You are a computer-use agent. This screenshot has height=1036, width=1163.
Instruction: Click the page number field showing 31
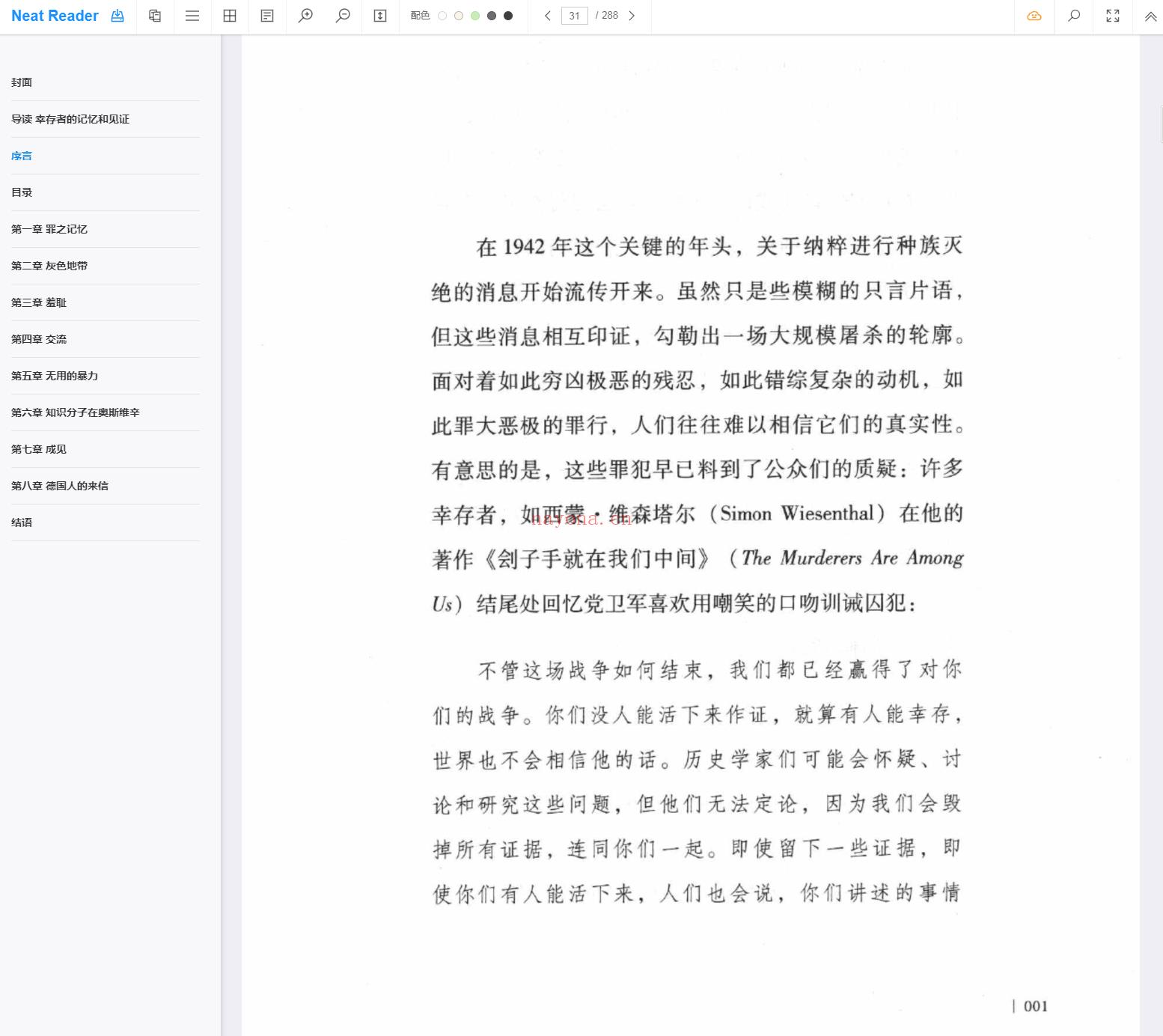pos(575,16)
